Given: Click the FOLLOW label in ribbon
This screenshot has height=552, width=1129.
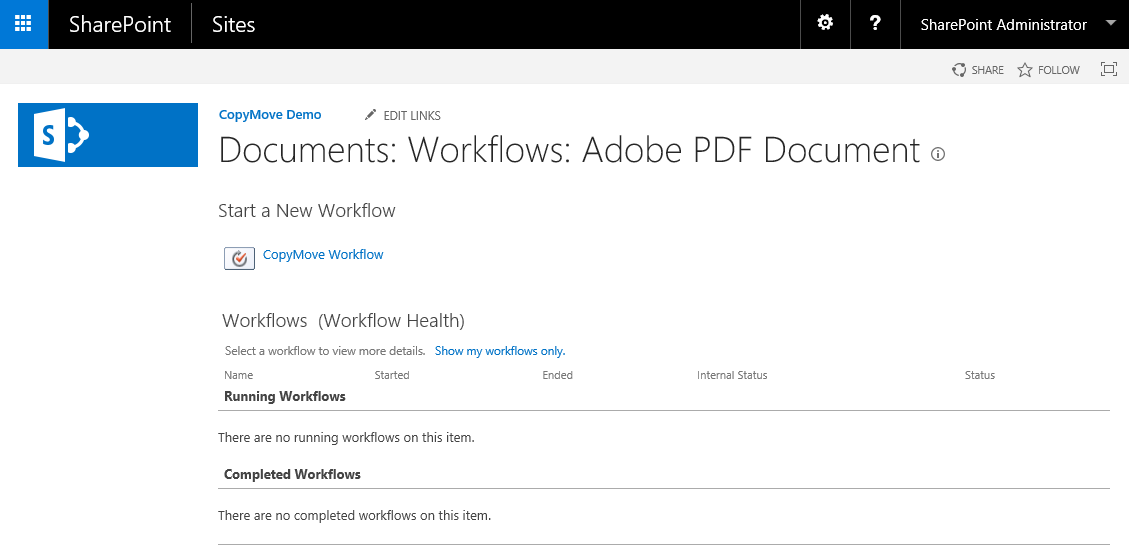Looking at the screenshot, I should coord(1058,70).
